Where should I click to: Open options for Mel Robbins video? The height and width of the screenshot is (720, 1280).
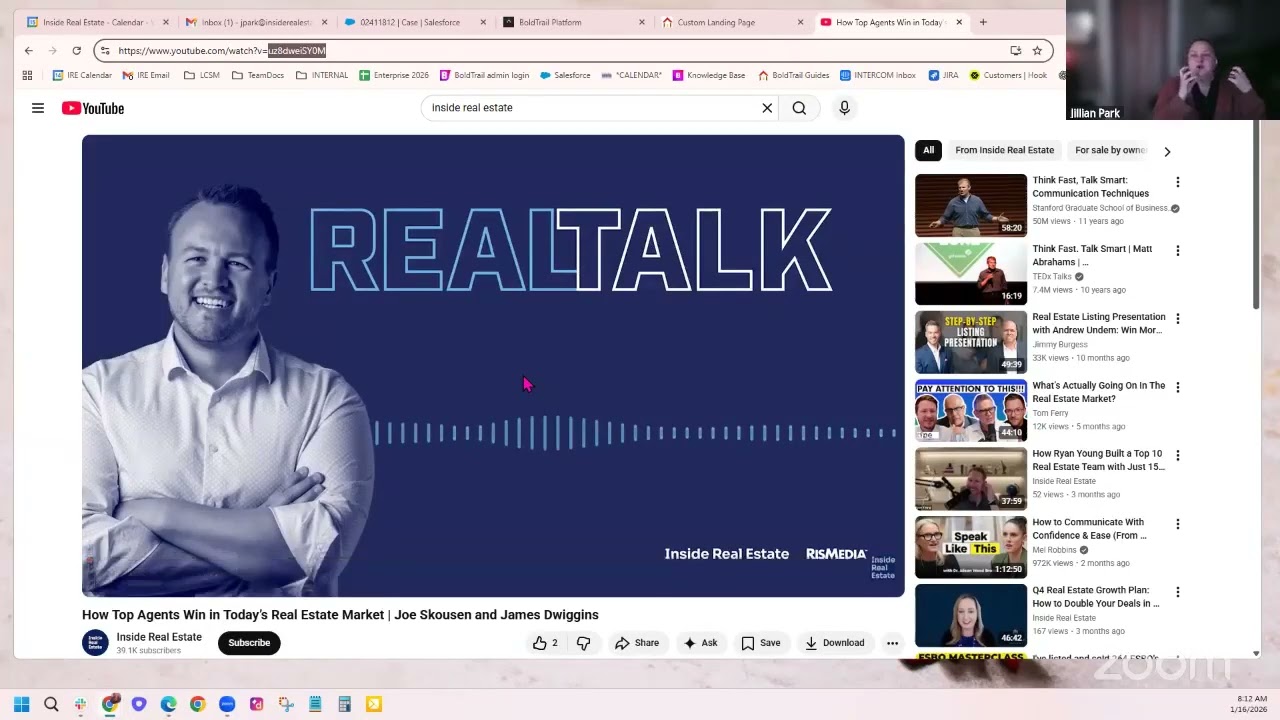(x=1177, y=524)
